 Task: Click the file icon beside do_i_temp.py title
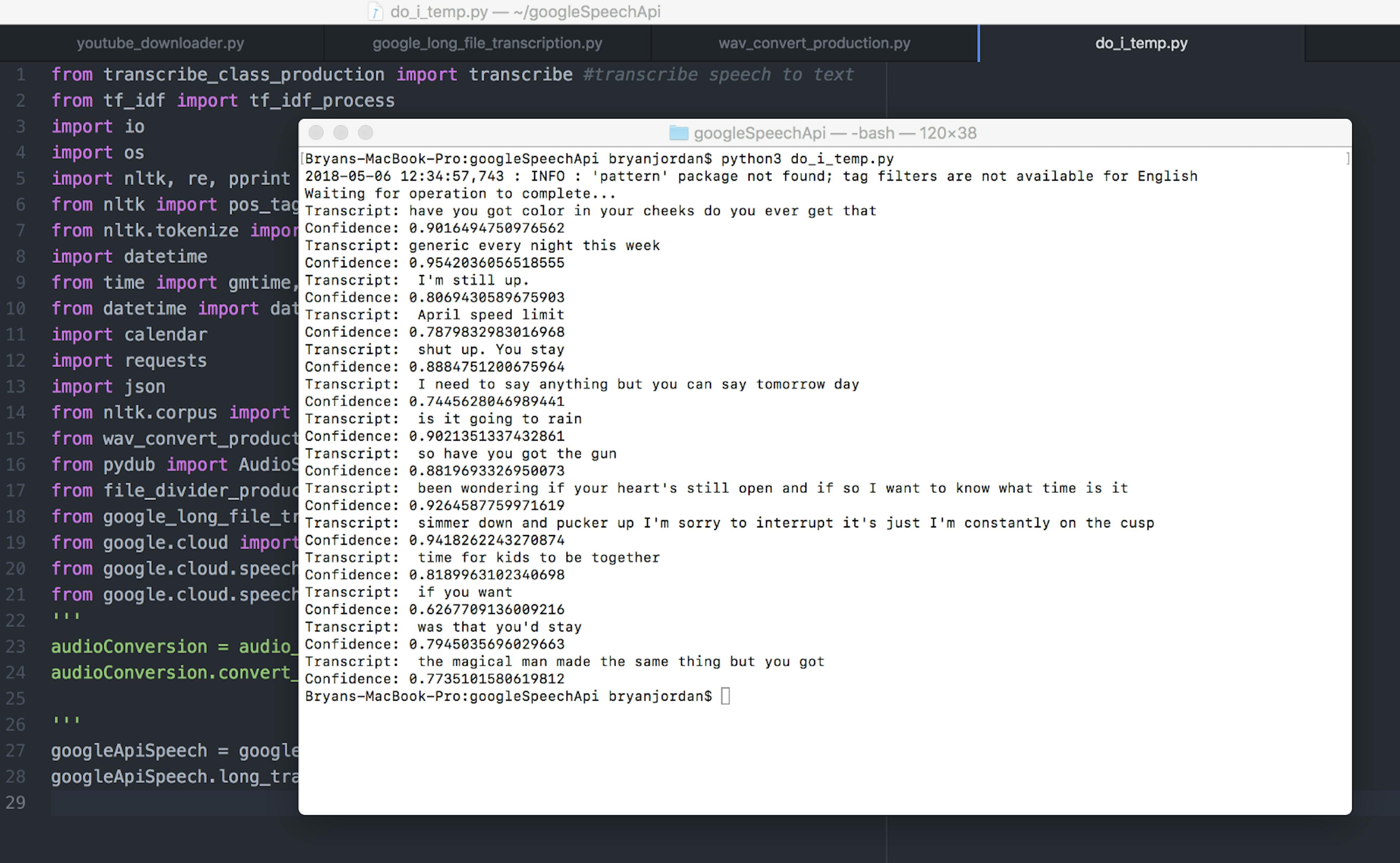pos(375,12)
